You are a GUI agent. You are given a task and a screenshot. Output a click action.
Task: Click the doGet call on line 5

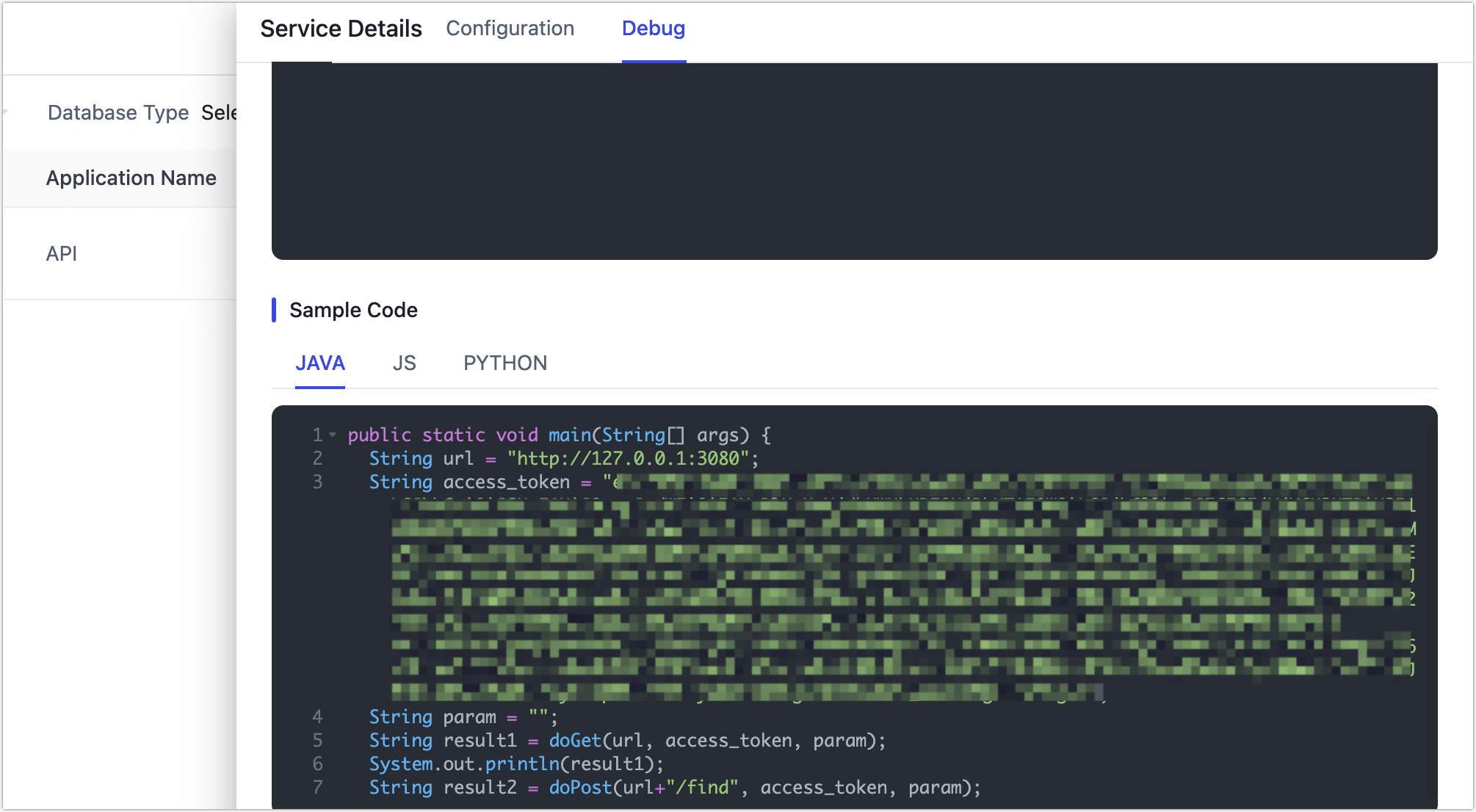(574, 740)
